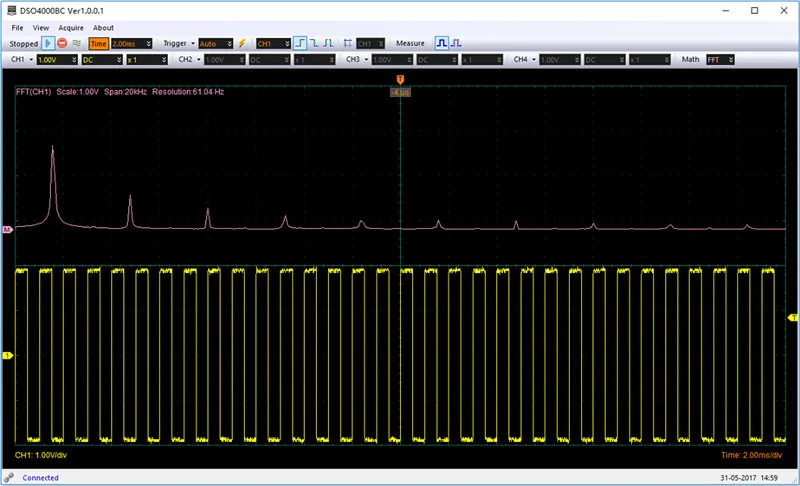800x486 pixels.
Task: Click the Time: 2.00ms/div readout
Action: coord(752,455)
